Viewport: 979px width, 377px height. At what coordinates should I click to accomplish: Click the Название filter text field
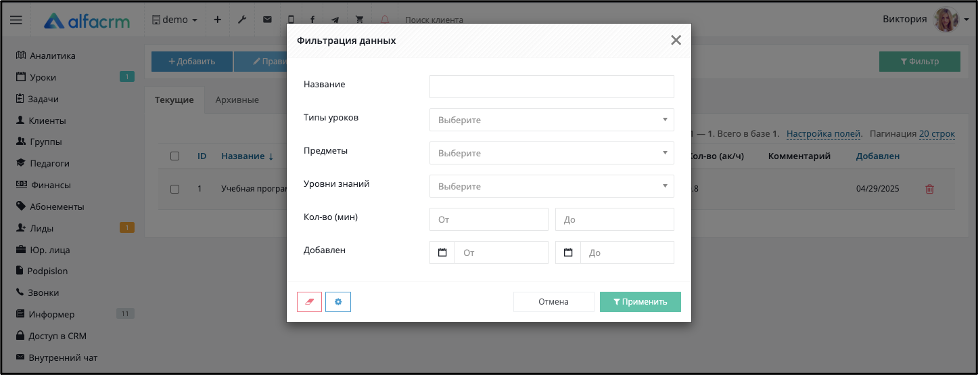(551, 86)
